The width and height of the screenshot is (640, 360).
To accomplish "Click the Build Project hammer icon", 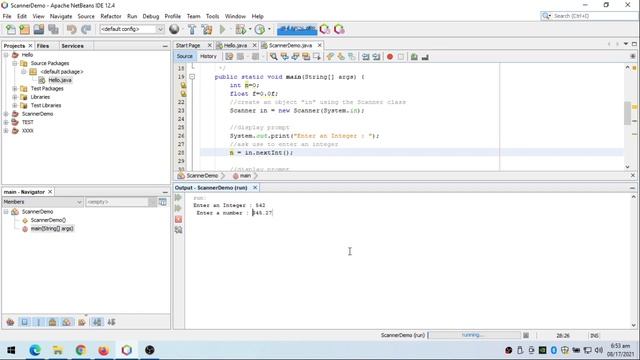I will [192, 29].
